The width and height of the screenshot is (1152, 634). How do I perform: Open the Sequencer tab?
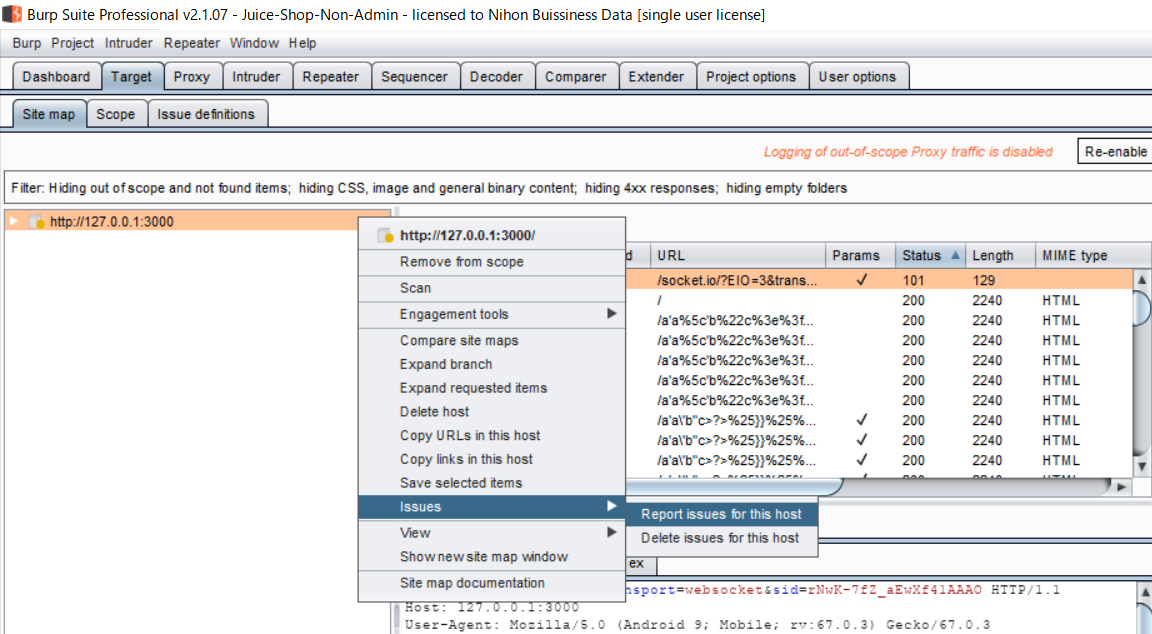pyautogui.click(x=414, y=76)
